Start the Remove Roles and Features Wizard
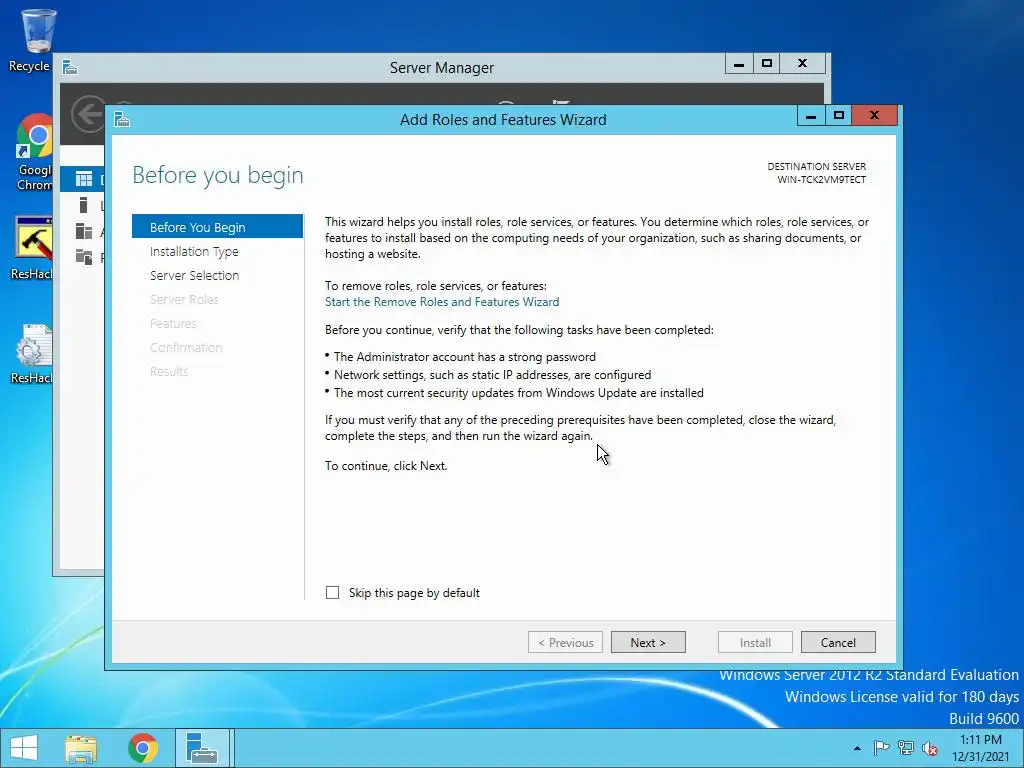The width and height of the screenshot is (1024, 768). pyautogui.click(x=442, y=302)
